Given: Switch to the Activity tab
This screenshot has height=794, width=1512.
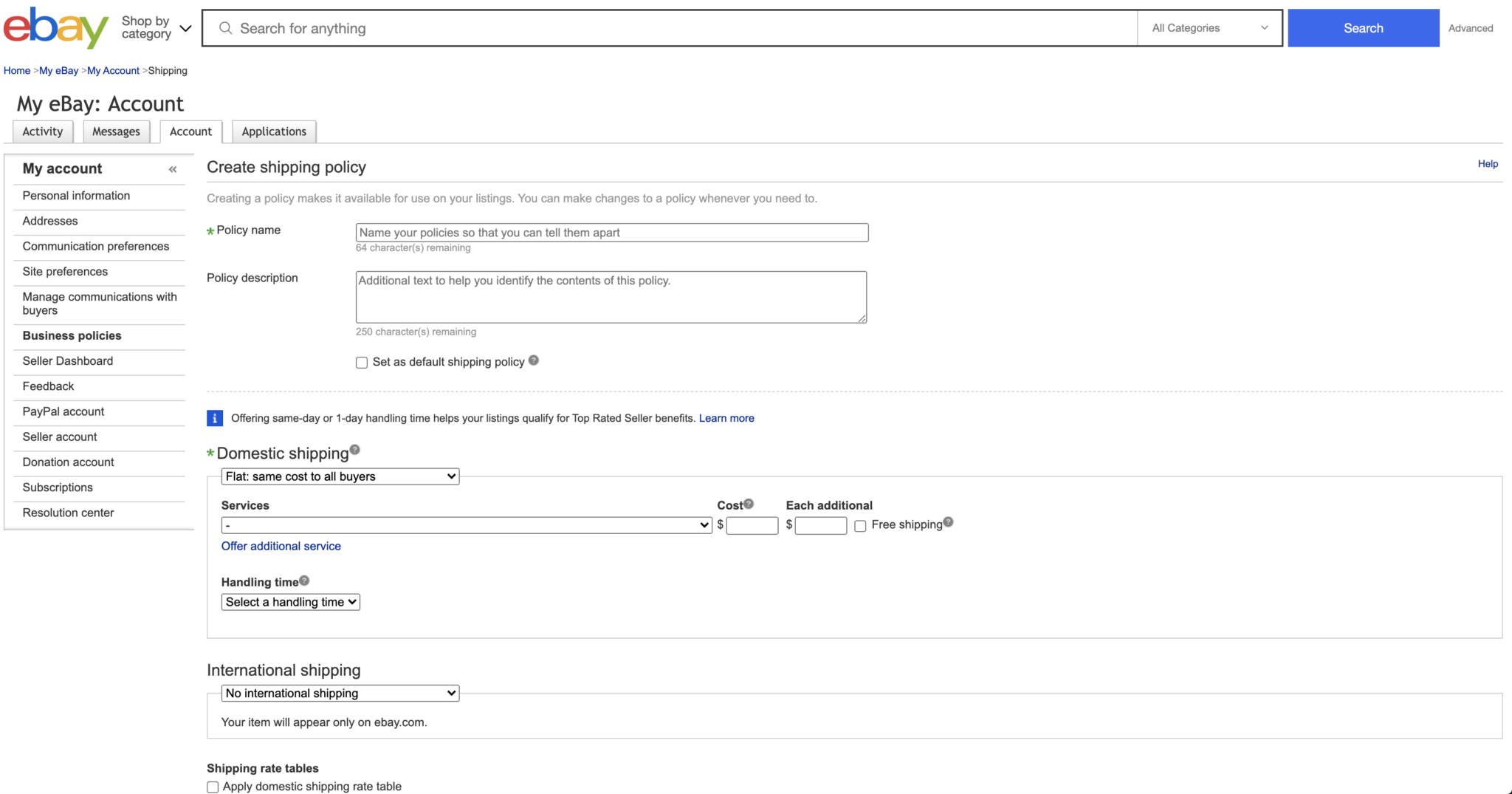Looking at the screenshot, I should (43, 131).
